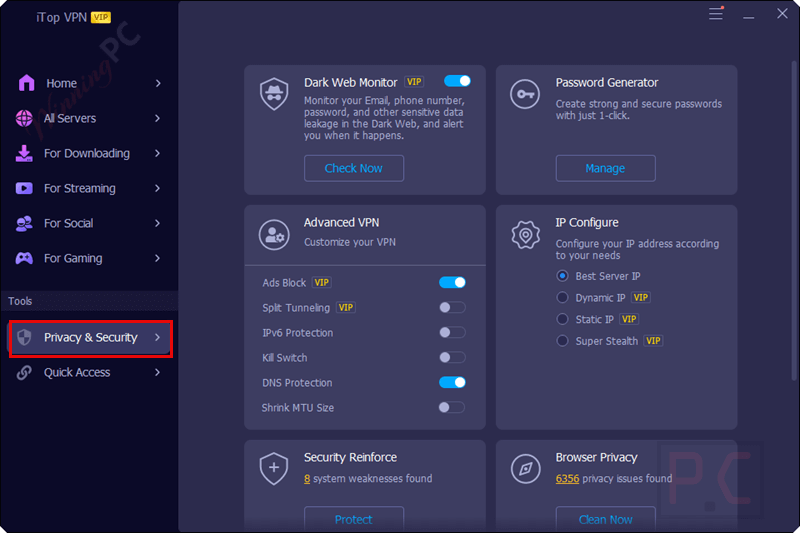Screen dimensions: 800x533
Task: Click the Browser Privacy compass icon
Action: pos(526,468)
